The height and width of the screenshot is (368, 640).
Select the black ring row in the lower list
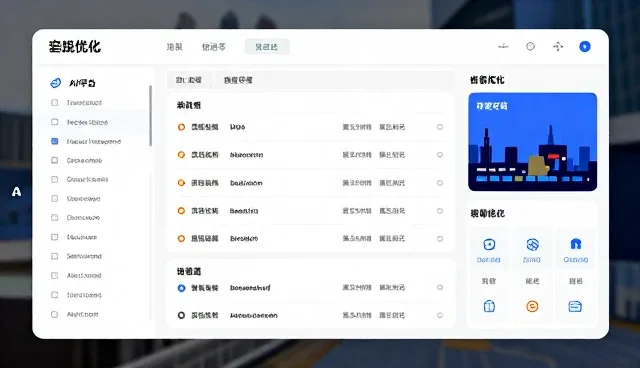181,315
